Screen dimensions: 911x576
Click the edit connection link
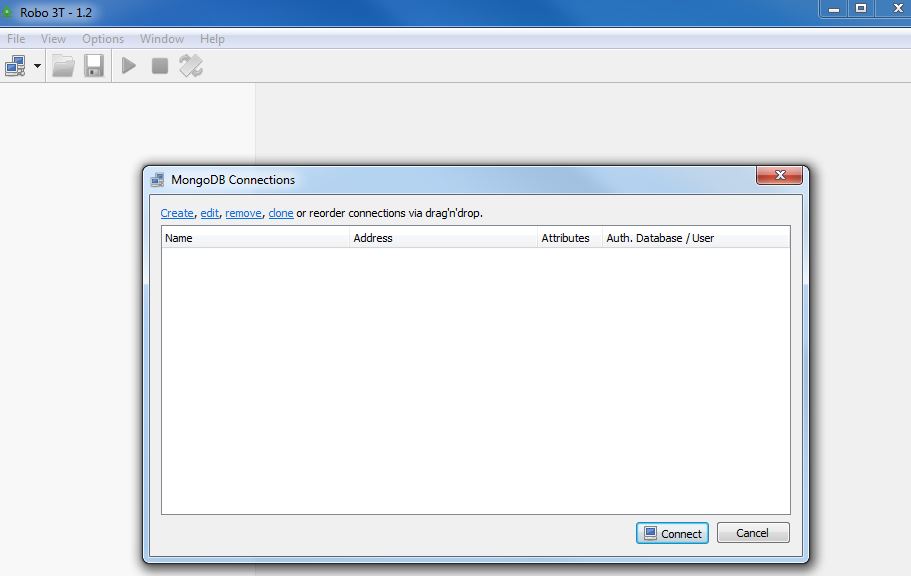[210, 213]
